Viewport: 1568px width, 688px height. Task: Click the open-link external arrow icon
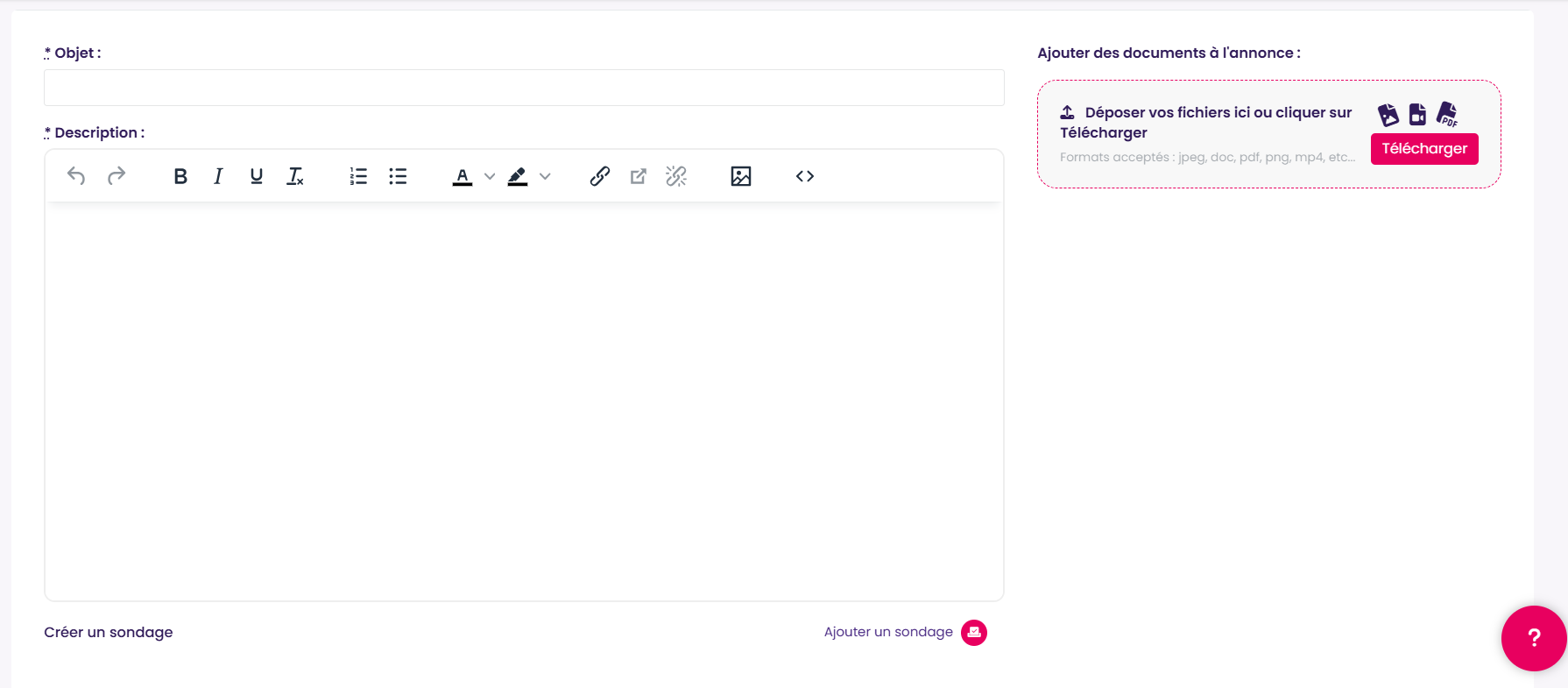pos(639,176)
